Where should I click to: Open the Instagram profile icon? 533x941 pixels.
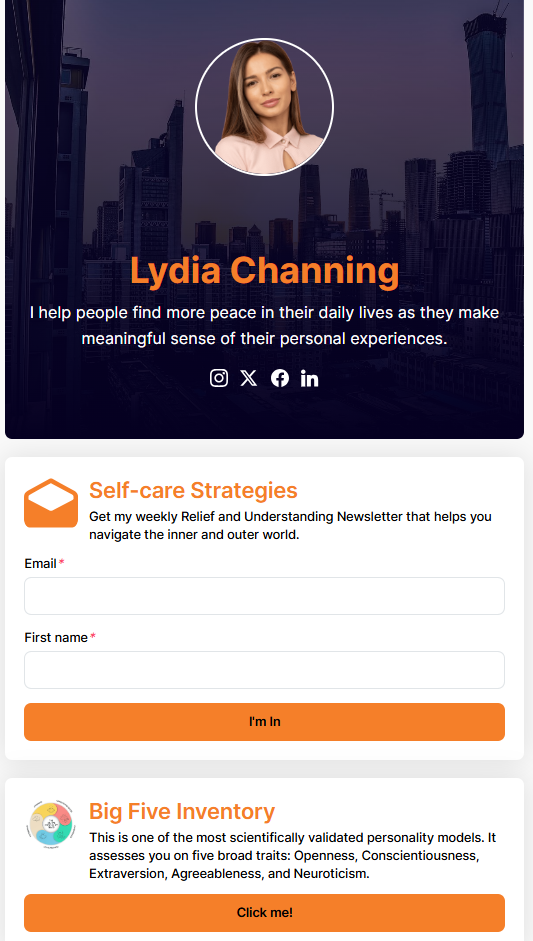pos(219,378)
